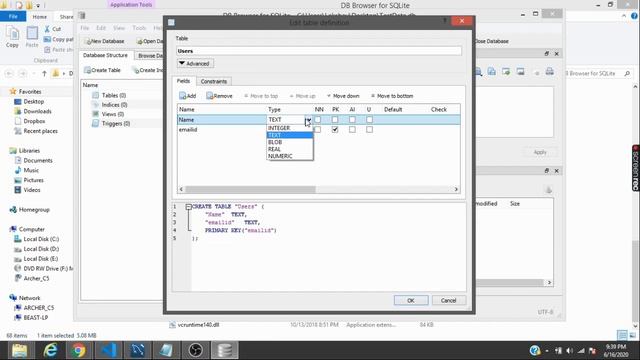Screen dimensions: 640x360
Task: Select the Name field name cell
Action: [221, 120]
